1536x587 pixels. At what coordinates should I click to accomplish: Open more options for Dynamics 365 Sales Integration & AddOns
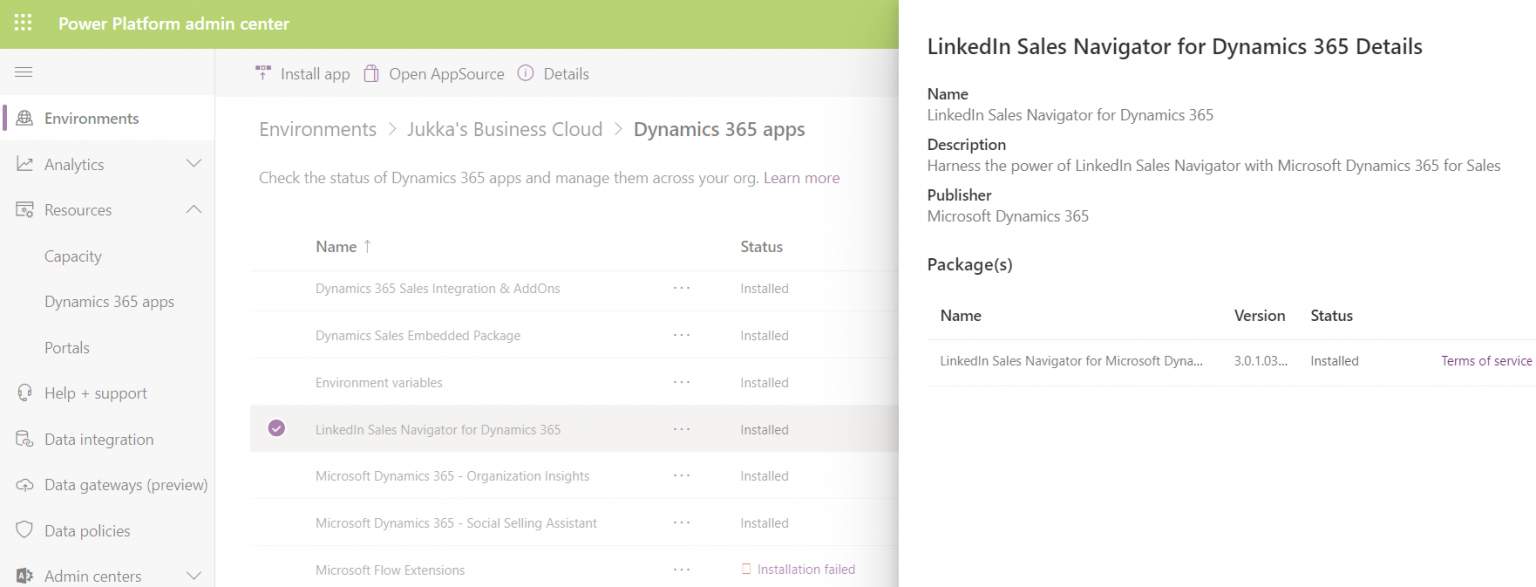coord(682,288)
